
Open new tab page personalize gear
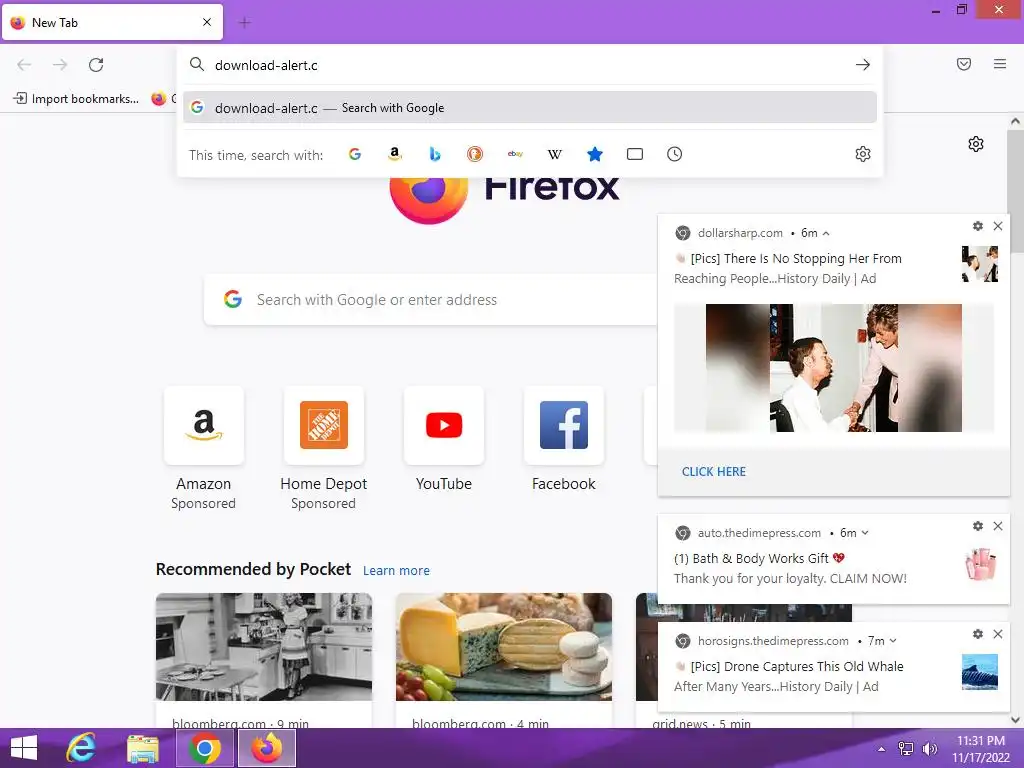pyautogui.click(x=976, y=144)
